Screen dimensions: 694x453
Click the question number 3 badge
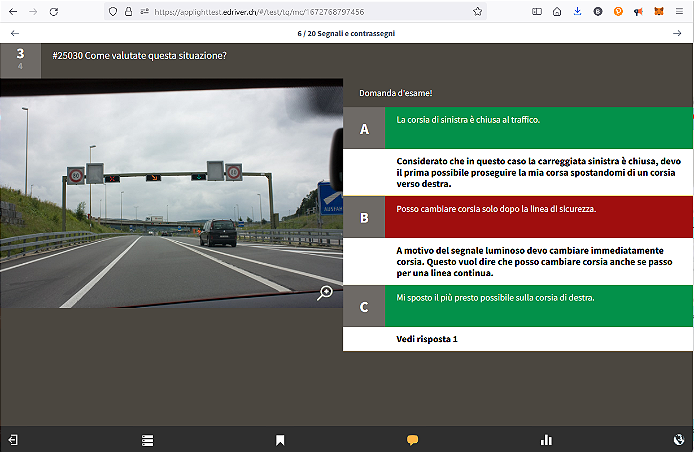[x=20, y=61]
